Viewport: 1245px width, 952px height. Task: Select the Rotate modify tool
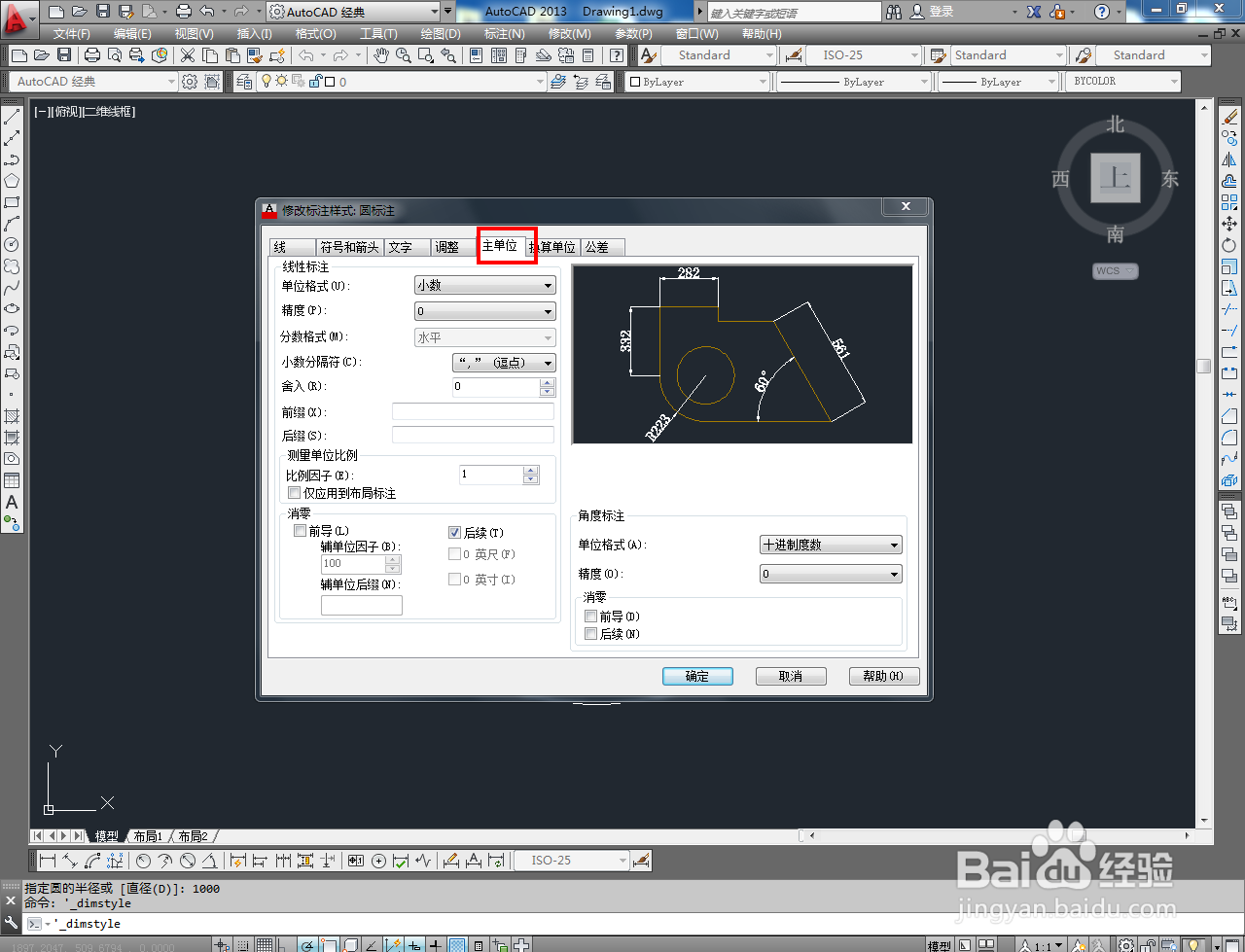click(1229, 245)
